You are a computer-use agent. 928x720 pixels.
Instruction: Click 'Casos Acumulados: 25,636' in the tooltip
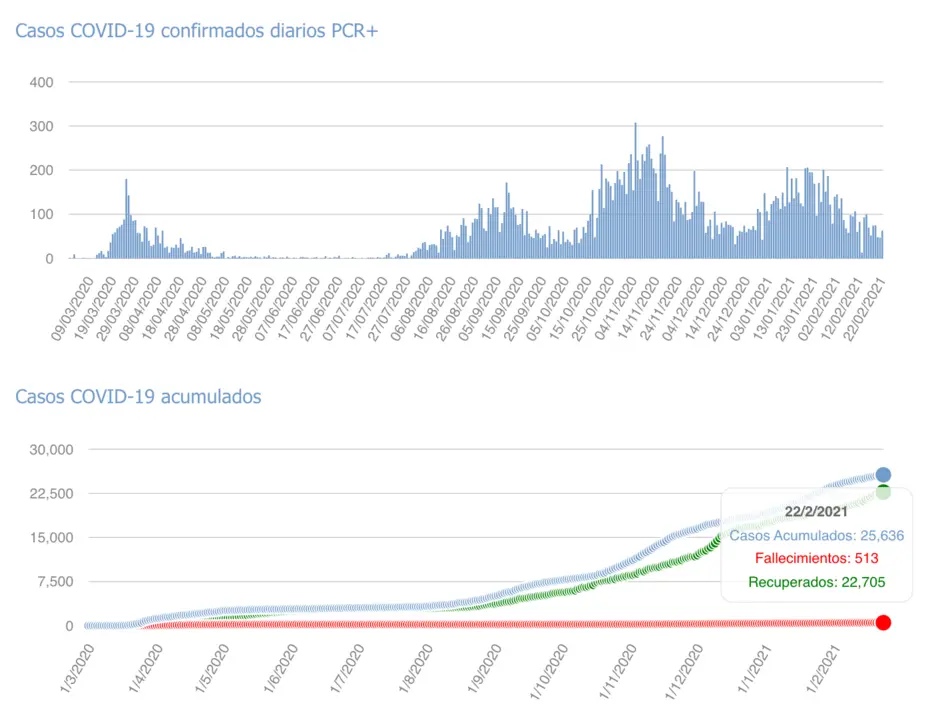(816, 535)
